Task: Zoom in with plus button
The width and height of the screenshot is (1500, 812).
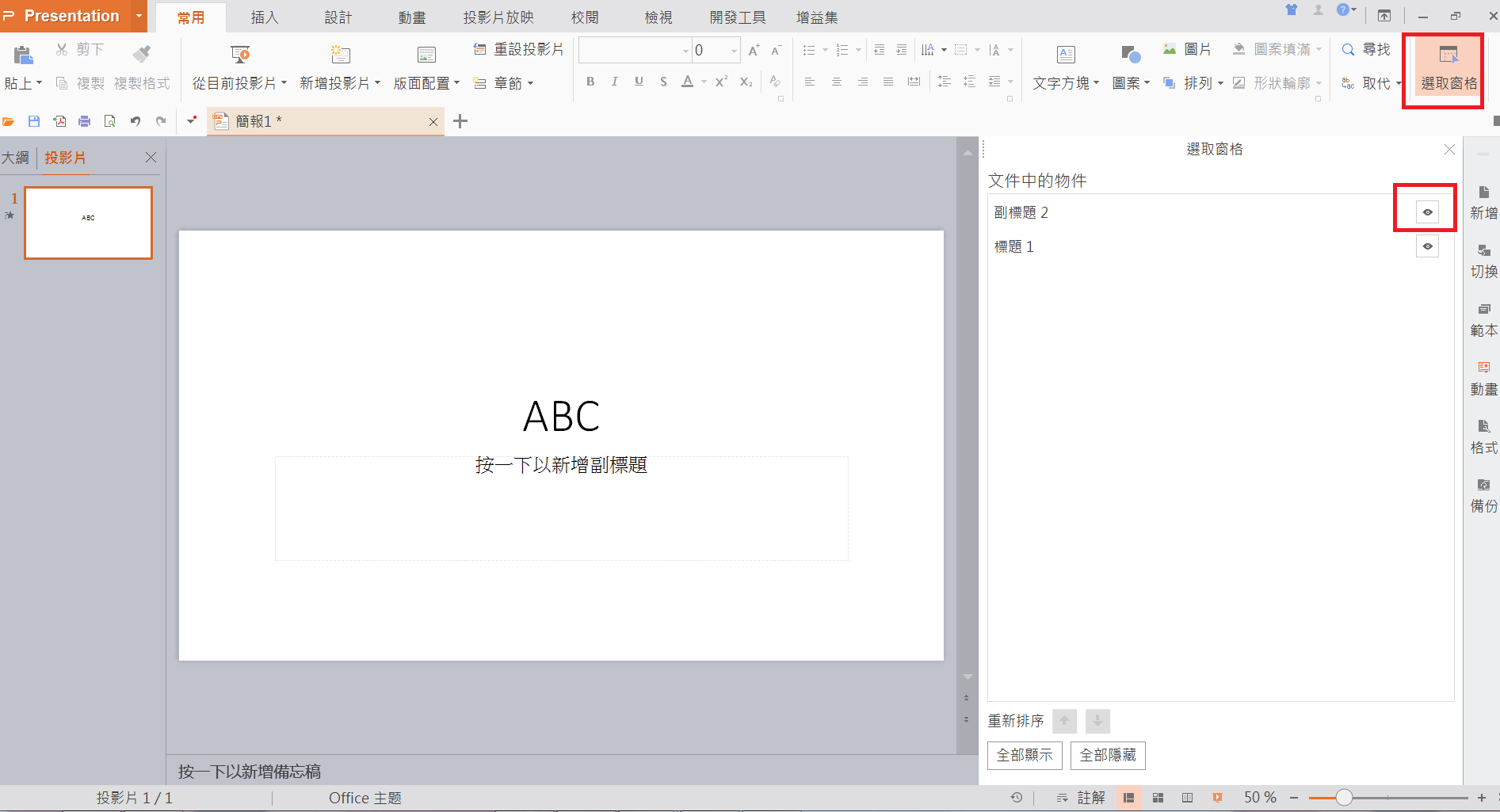Action: [1482, 798]
